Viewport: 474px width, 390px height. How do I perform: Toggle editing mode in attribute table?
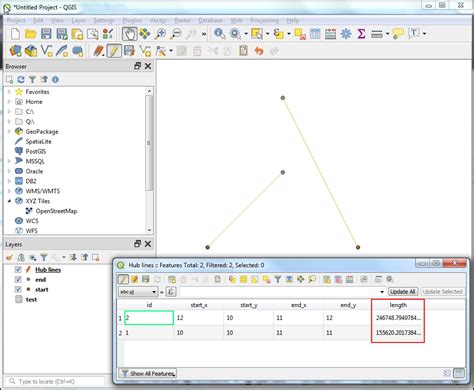point(123,279)
